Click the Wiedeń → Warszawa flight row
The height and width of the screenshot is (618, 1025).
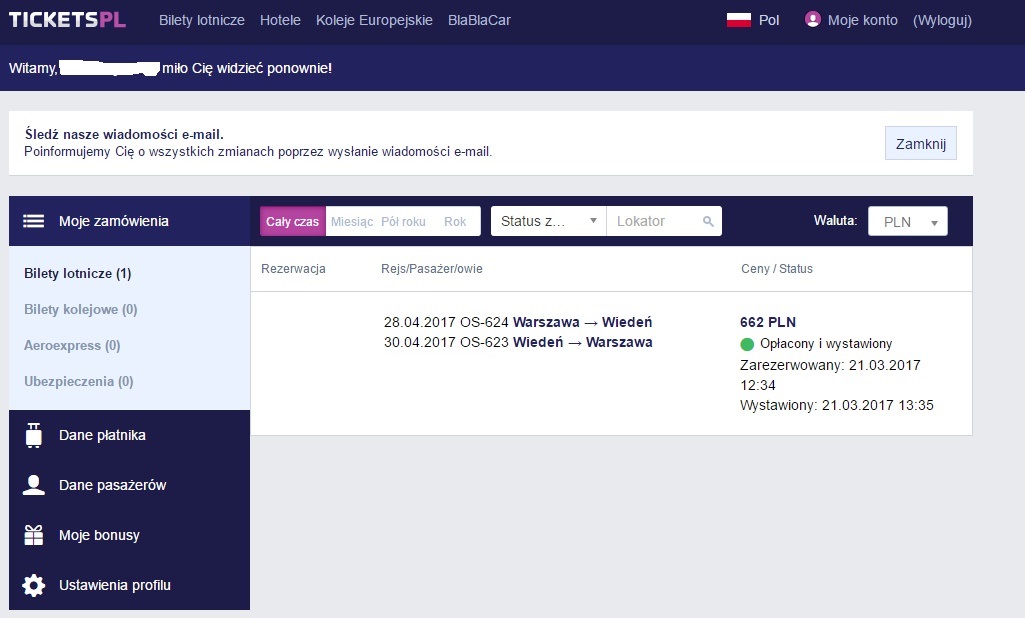(x=518, y=342)
